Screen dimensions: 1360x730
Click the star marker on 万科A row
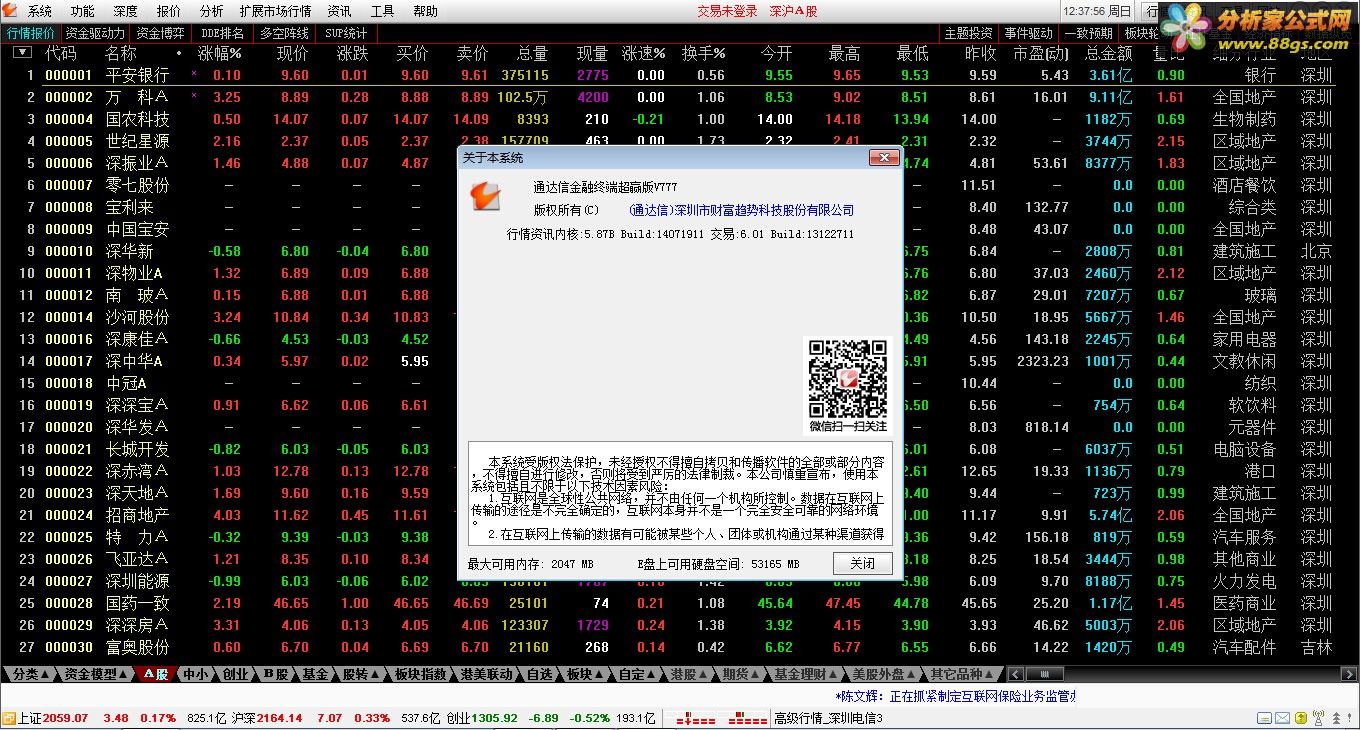(194, 97)
